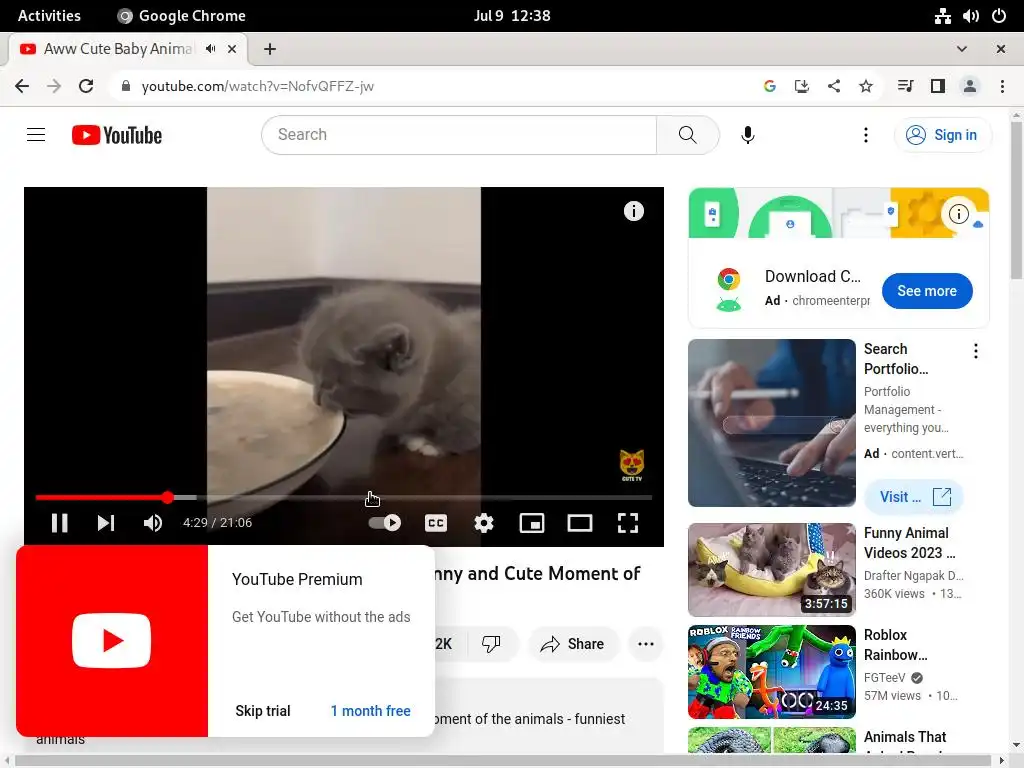
Task: Reload the current page
Action: coord(86,86)
